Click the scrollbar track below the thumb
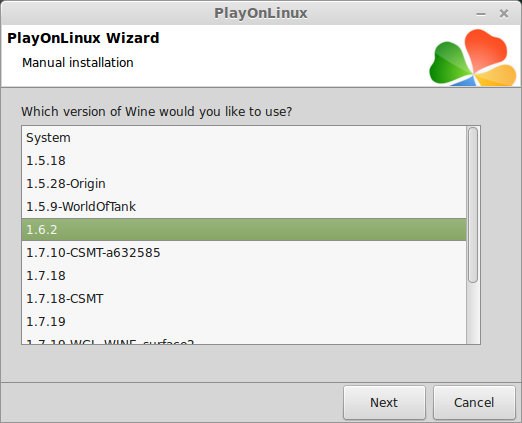This screenshot has width=522, height=423. tap(473, 313)
